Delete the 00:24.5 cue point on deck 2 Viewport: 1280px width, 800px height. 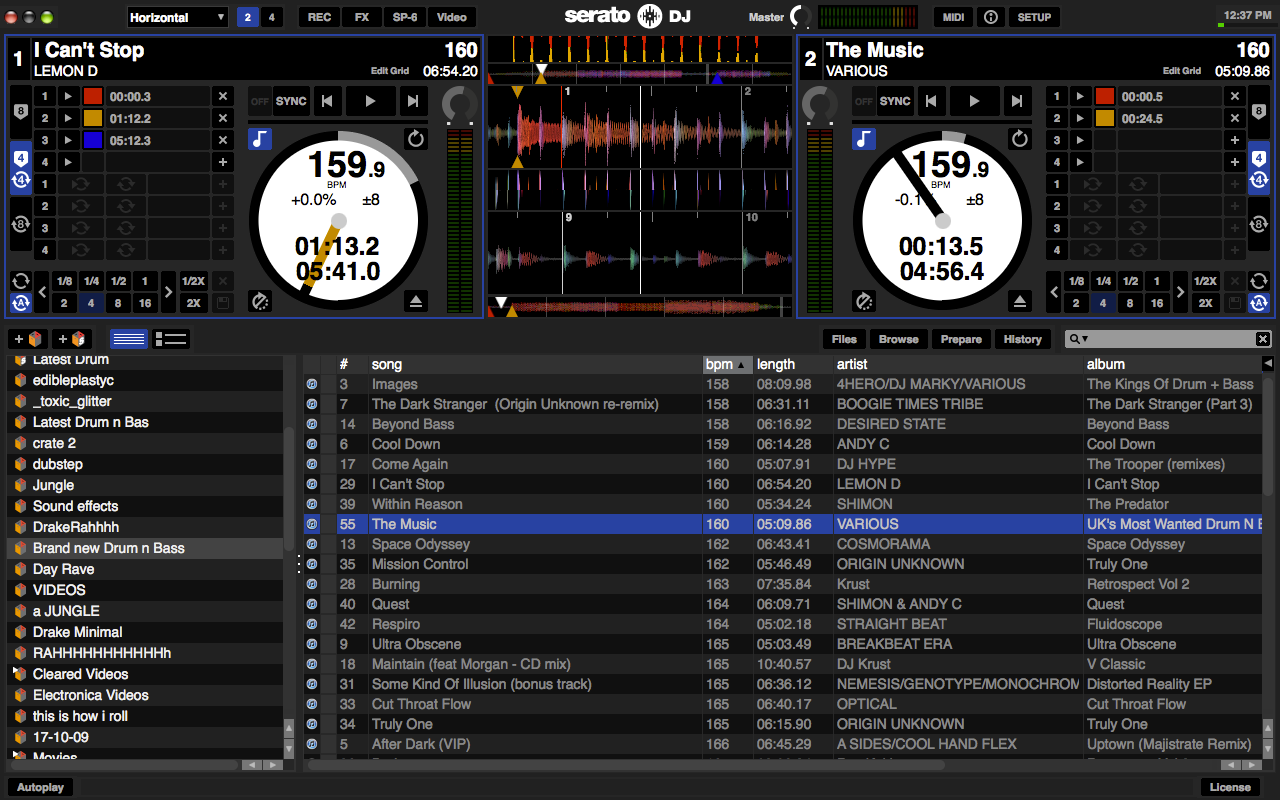pyautogui.click(x=1235, y=118)
